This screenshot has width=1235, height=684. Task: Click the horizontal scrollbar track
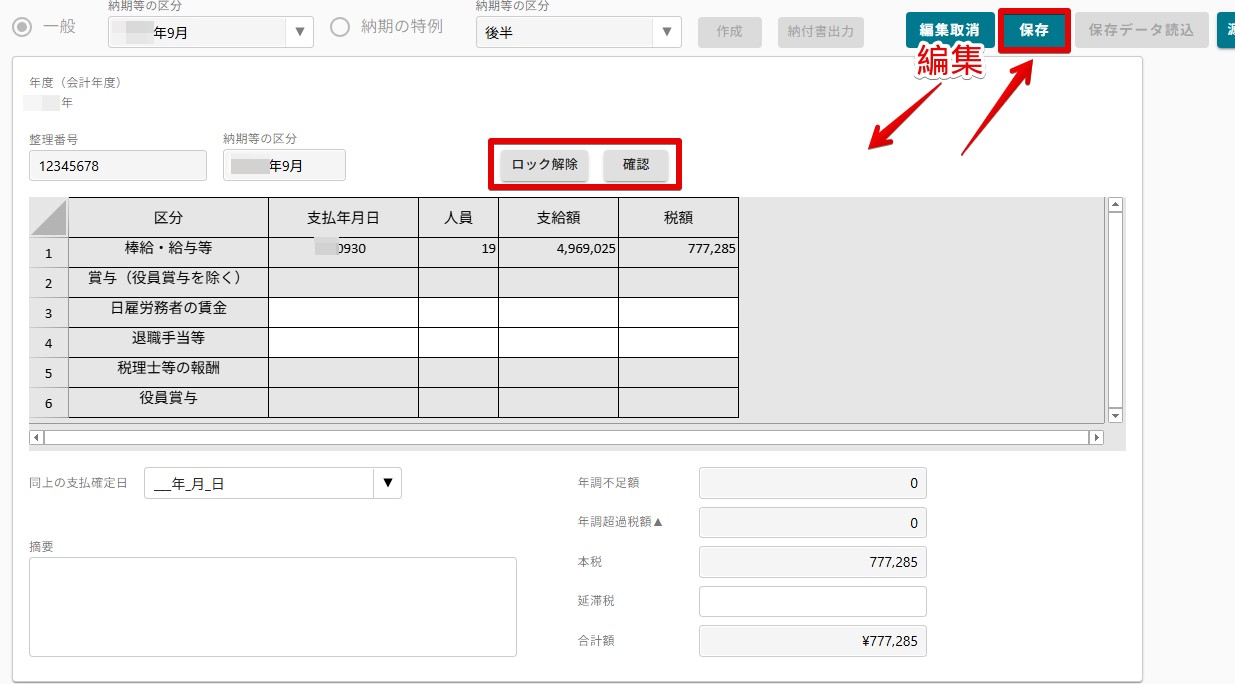tap(566, 437)
